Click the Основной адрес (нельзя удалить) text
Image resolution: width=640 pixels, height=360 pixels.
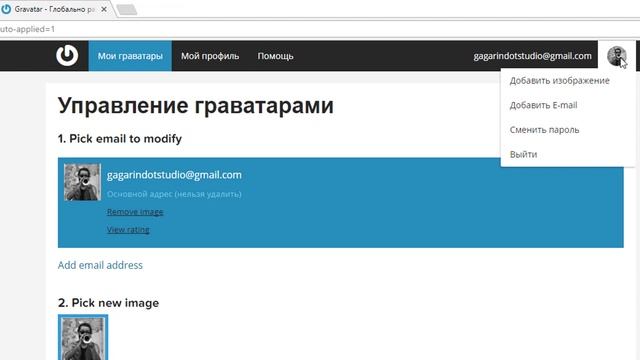[174, 194]
